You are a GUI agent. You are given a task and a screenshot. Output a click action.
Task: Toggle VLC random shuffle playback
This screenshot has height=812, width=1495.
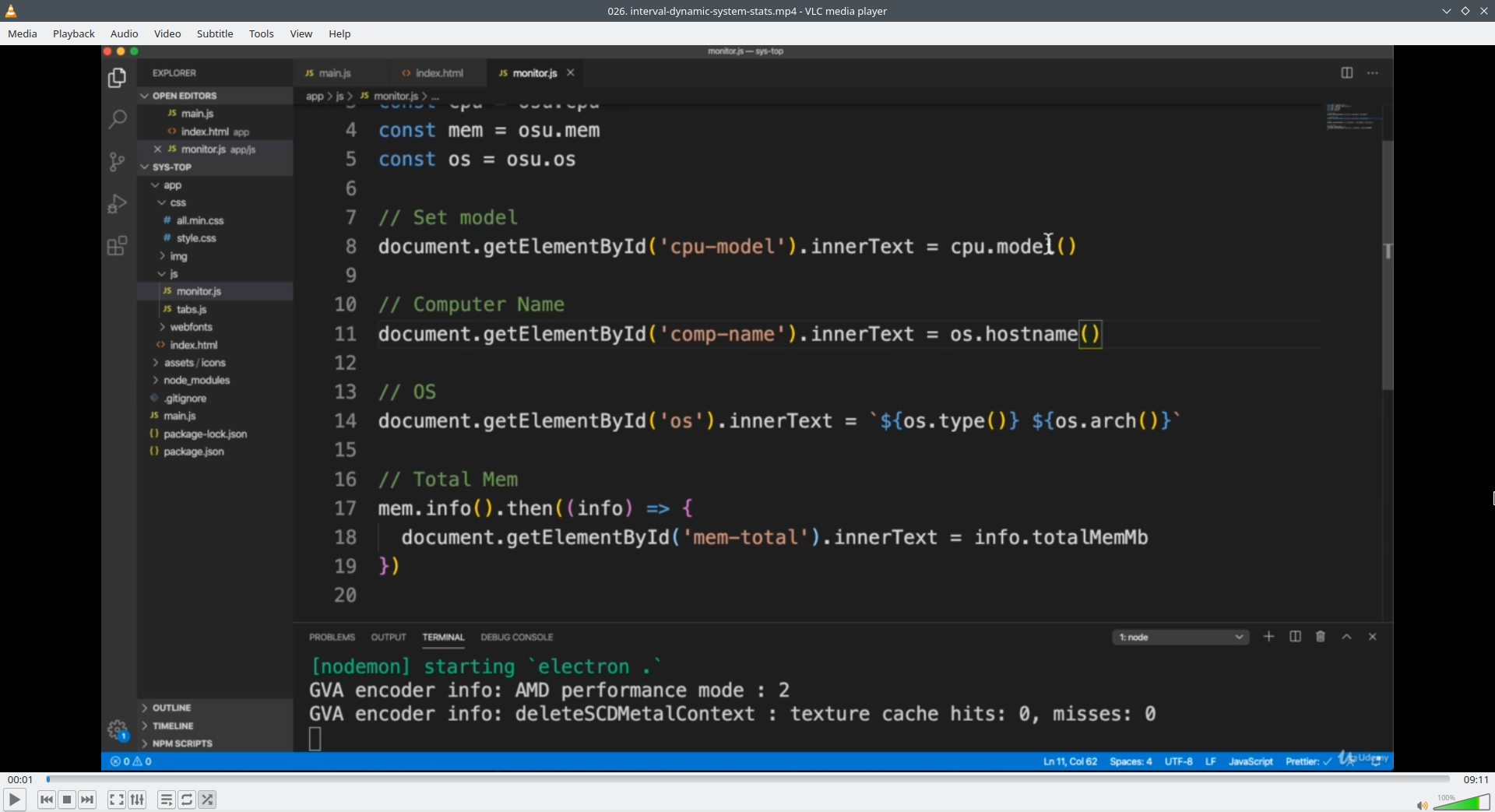[x=207, y=800]
